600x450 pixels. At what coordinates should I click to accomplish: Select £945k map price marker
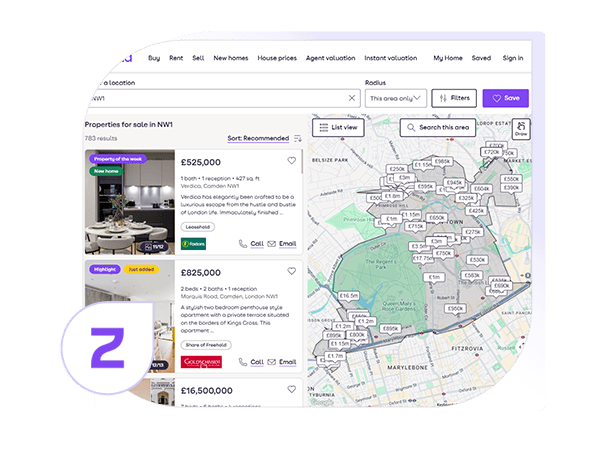pyautogui.click(x=454, y=183)
